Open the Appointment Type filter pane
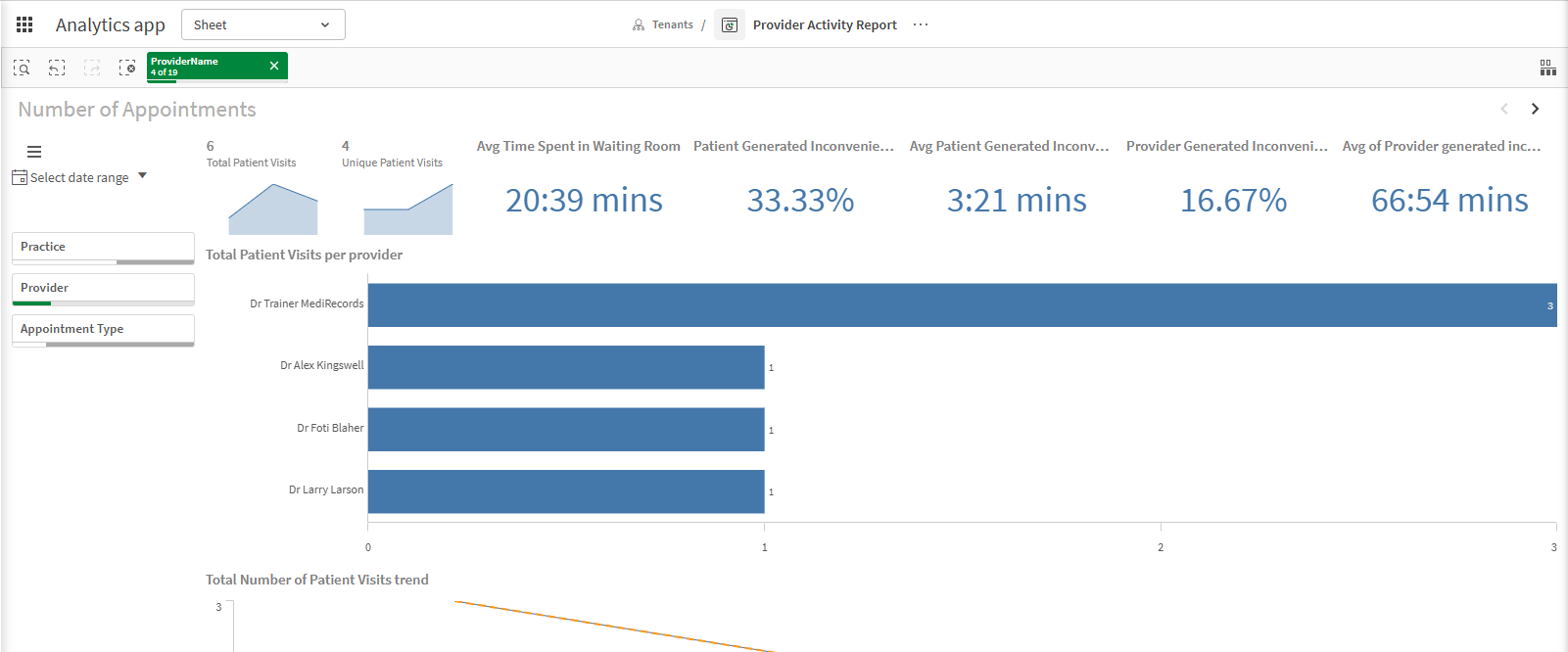The width and height of the screenshot is (1568, 652). (x=103, y=330)
